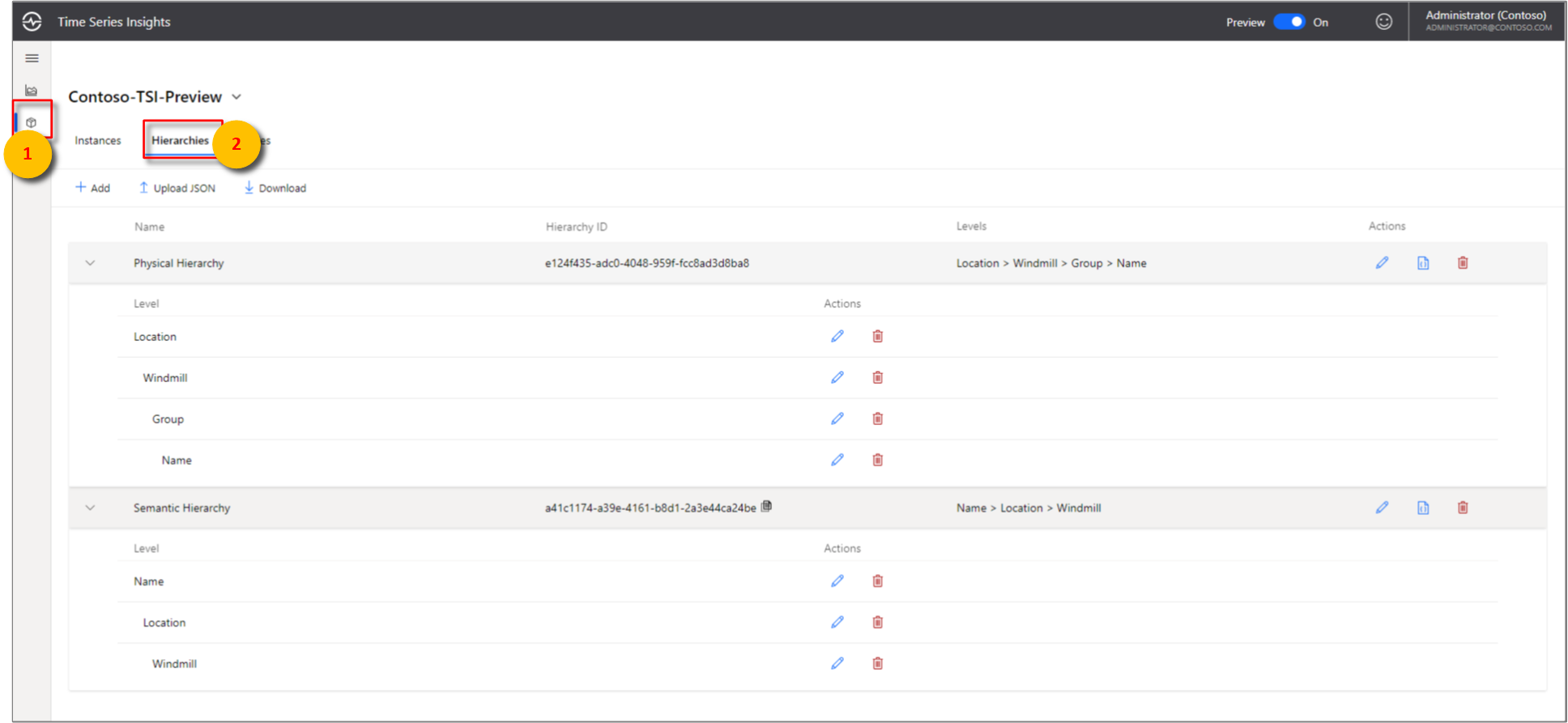
Task: Edit Name level in Physical Hierarchy
Action: coord(837,460)
